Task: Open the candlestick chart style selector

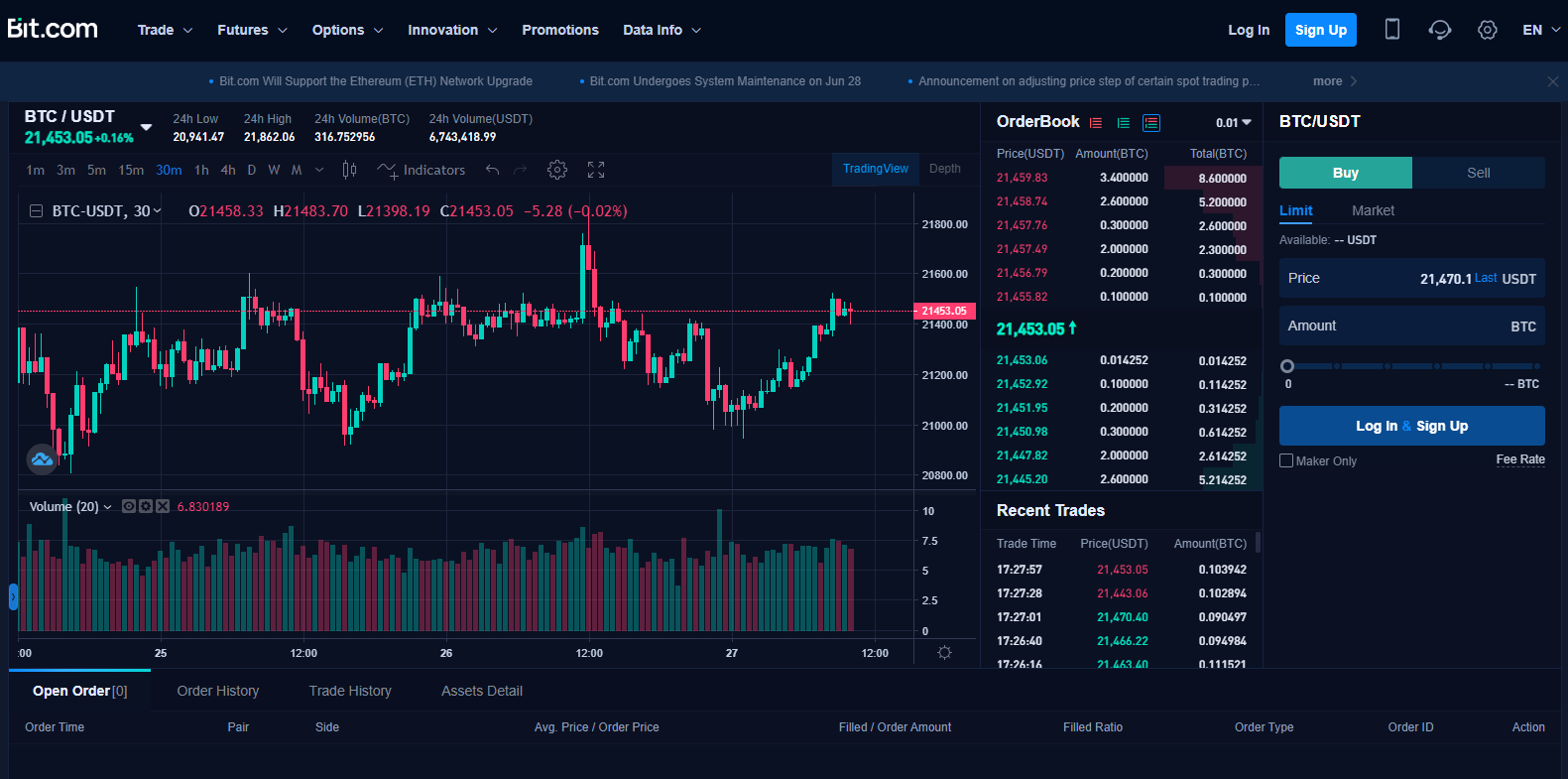Action: point(349,170)
